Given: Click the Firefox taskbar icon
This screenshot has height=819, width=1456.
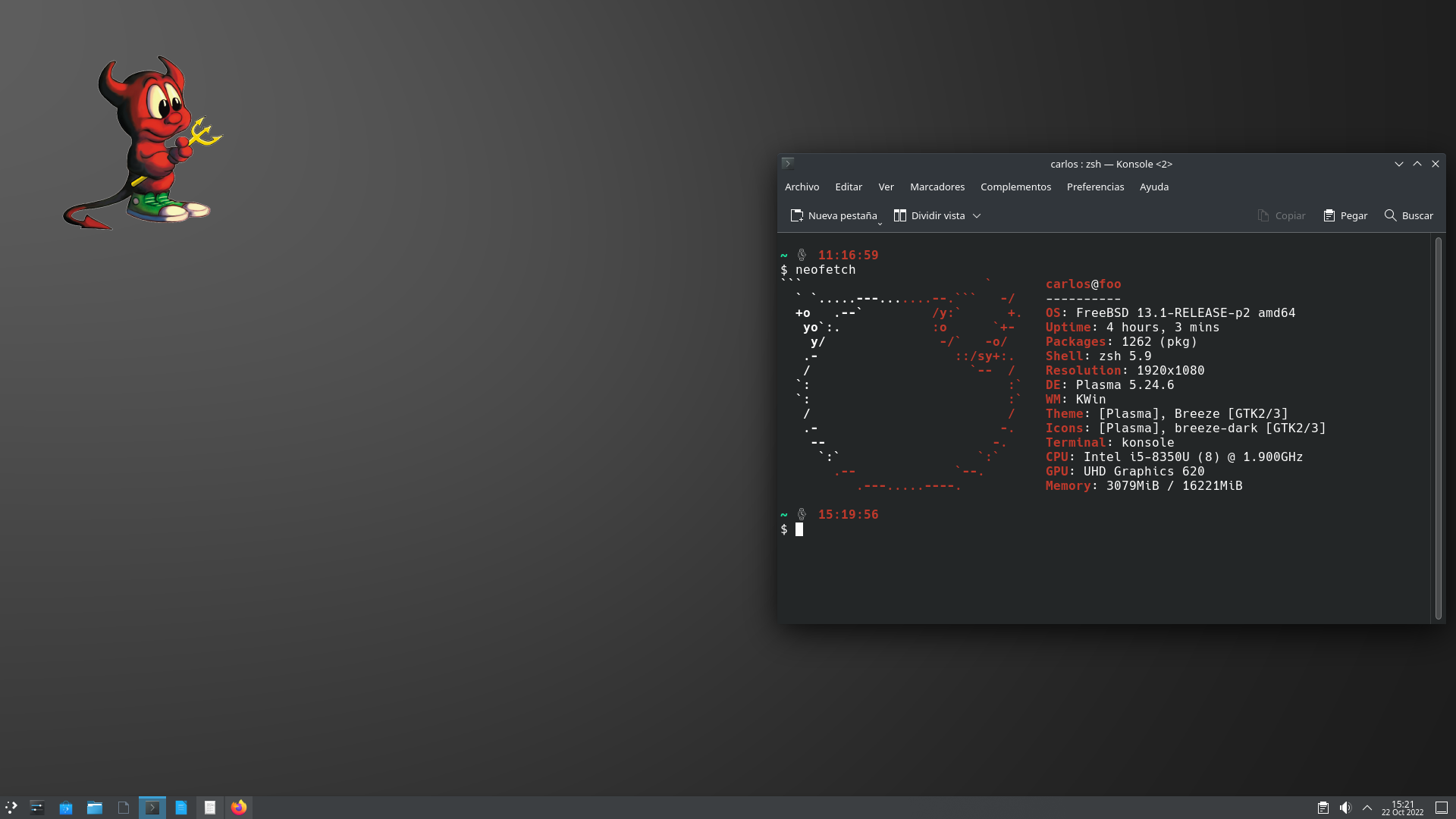Looking at the screenshot, I should tap(239, 808).
